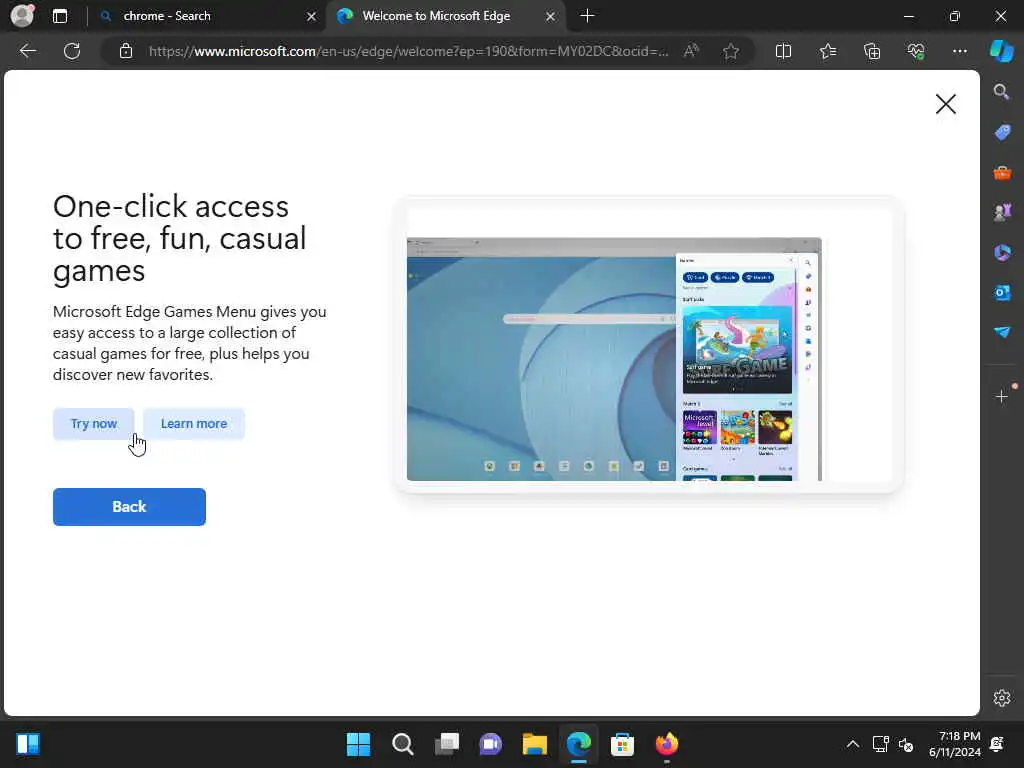1024x768 pixels.
Task: Open the sidebar Shopping tag icon
Action: pos(1002,133)
